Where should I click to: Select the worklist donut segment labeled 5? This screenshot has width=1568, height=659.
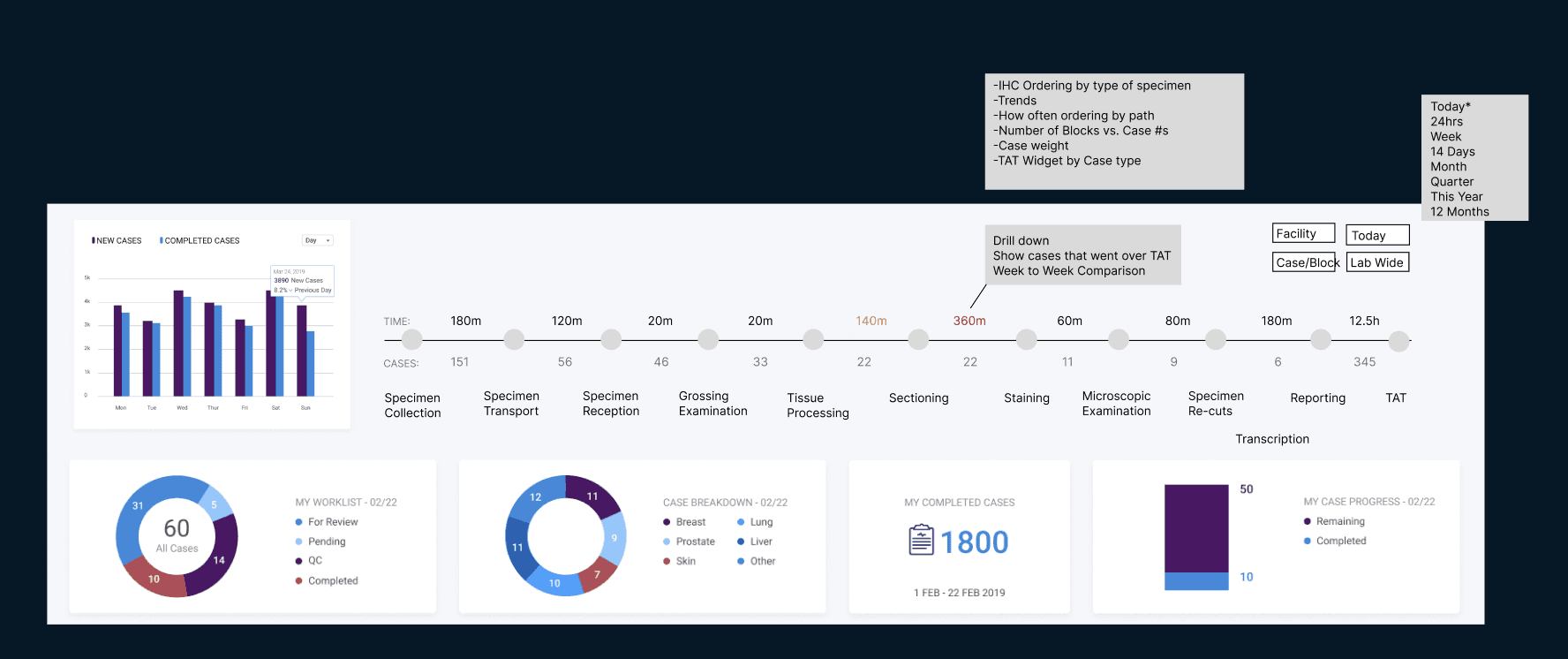(215, 504)
